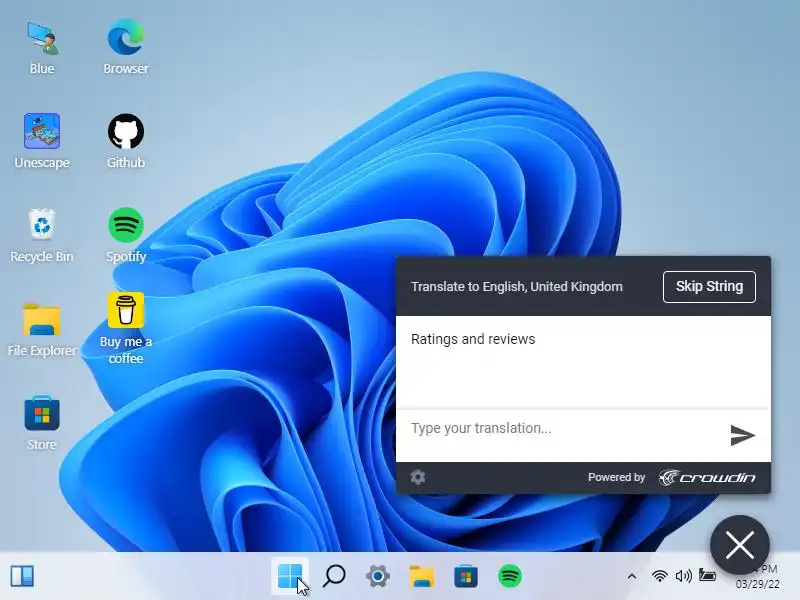Click the Buy me a coffee icon

tap(126, 329)
